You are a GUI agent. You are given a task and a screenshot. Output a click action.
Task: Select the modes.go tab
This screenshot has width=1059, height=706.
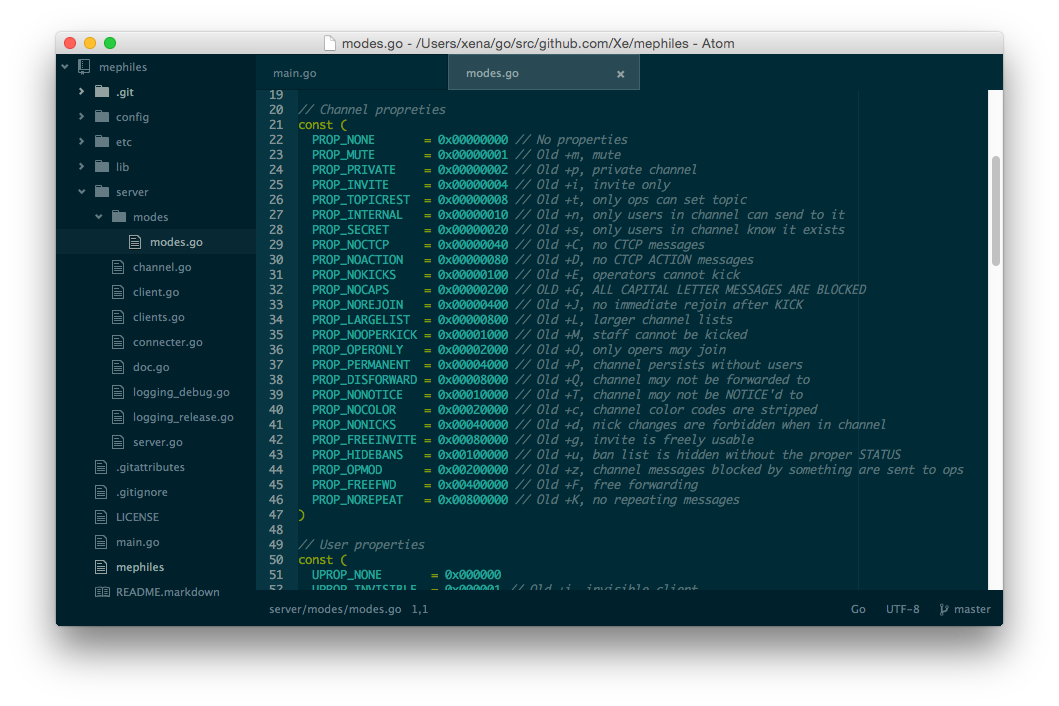coord(492,72)
